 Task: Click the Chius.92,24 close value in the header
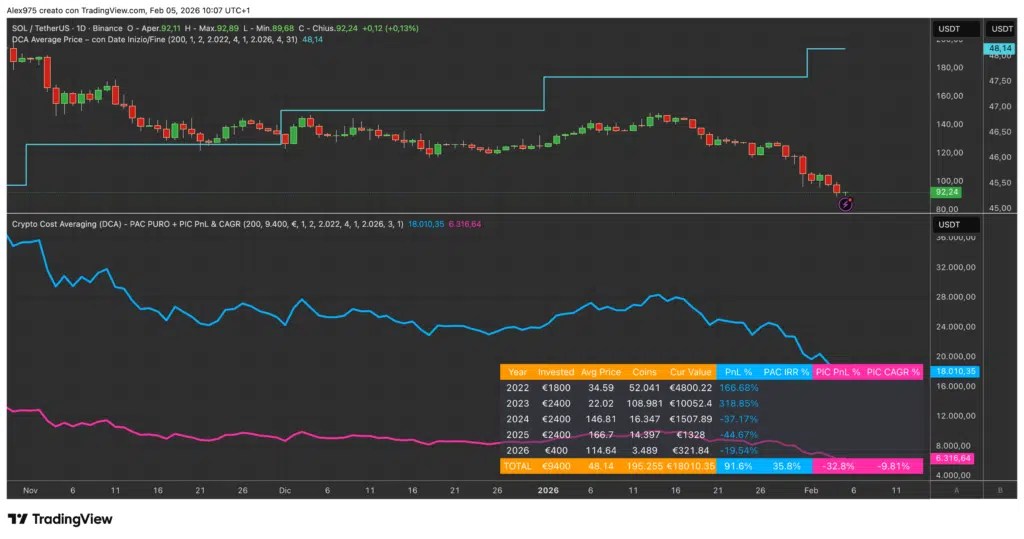[x=334, y=28]
